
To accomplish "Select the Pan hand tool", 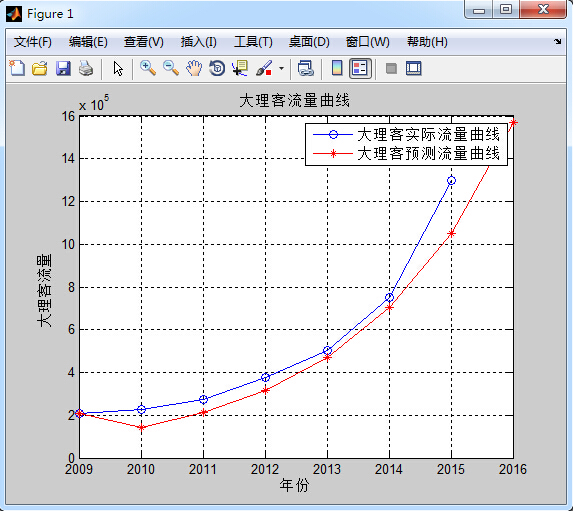I will click(194, 68).
